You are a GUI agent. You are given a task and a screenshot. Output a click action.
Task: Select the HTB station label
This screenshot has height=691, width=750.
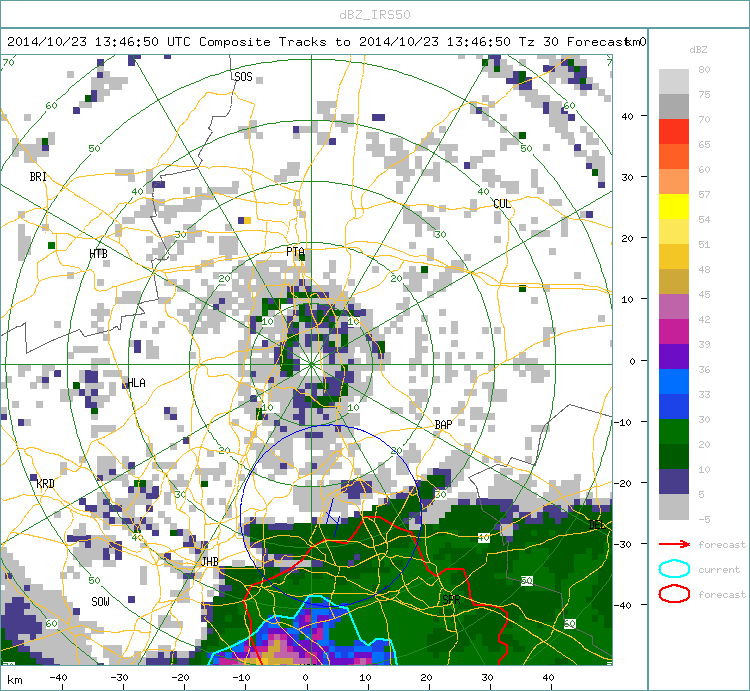[x=99, y=254]
